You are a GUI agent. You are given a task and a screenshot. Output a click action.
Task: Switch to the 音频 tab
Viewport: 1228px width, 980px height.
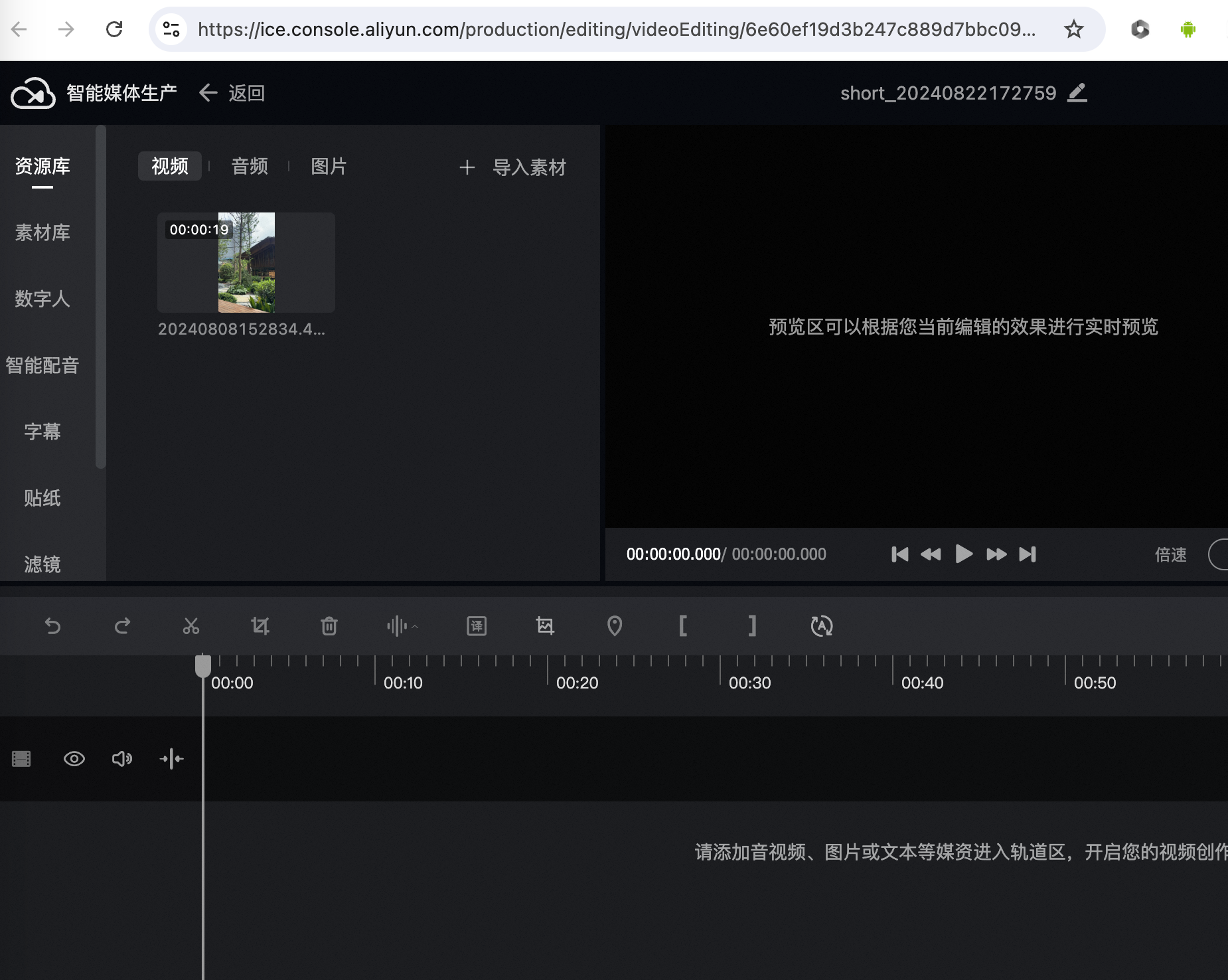pos(250,166)
